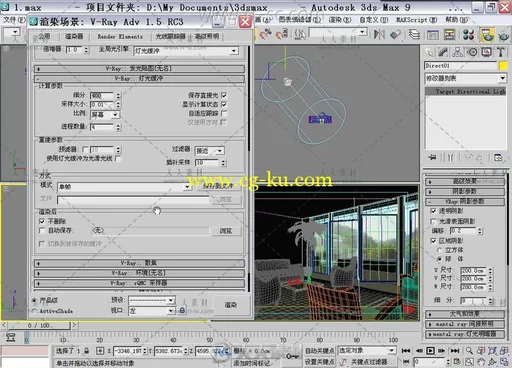Viewport: 512px width, 368px height.
Task: Switch to the 渲染器 tab
Action: click(x=74, y=36)
